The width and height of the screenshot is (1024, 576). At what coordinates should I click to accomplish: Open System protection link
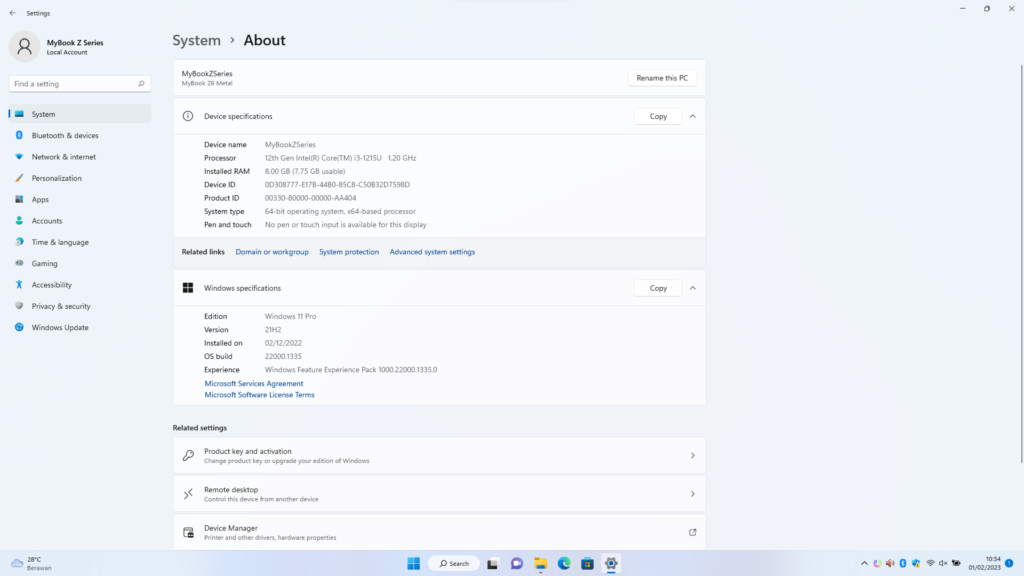(349, 252)
